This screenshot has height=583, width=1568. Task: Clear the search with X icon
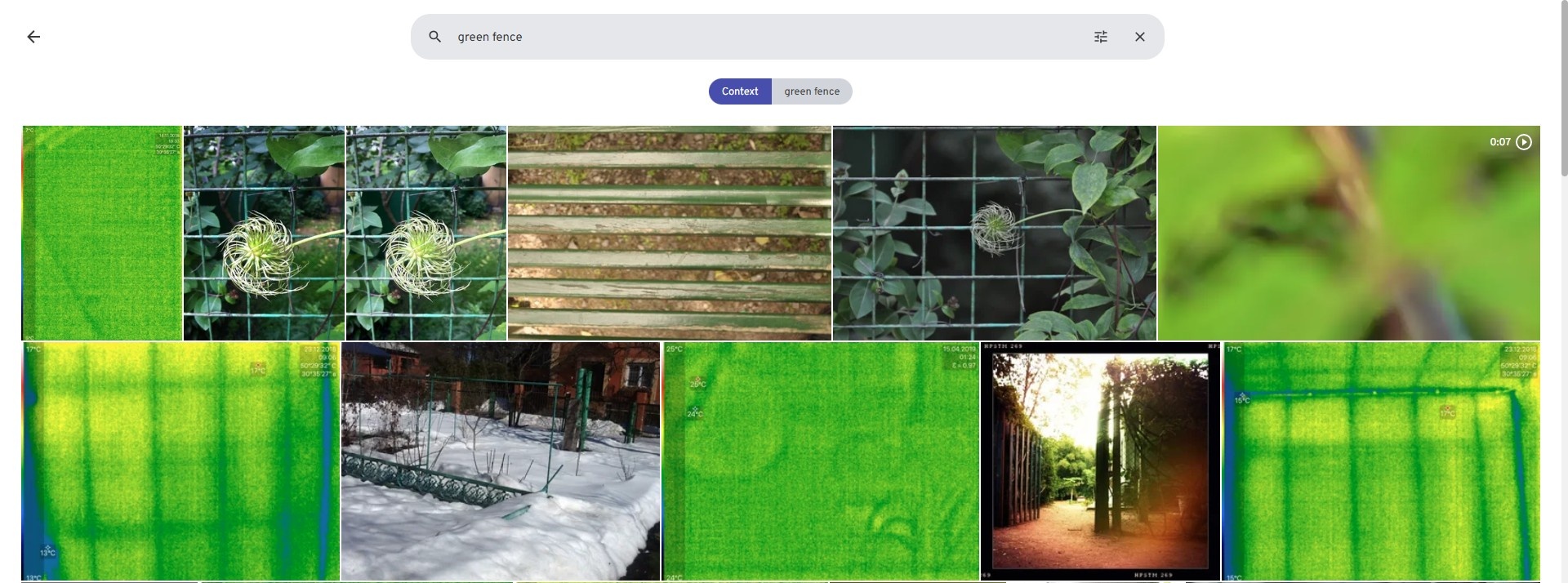1140,37
